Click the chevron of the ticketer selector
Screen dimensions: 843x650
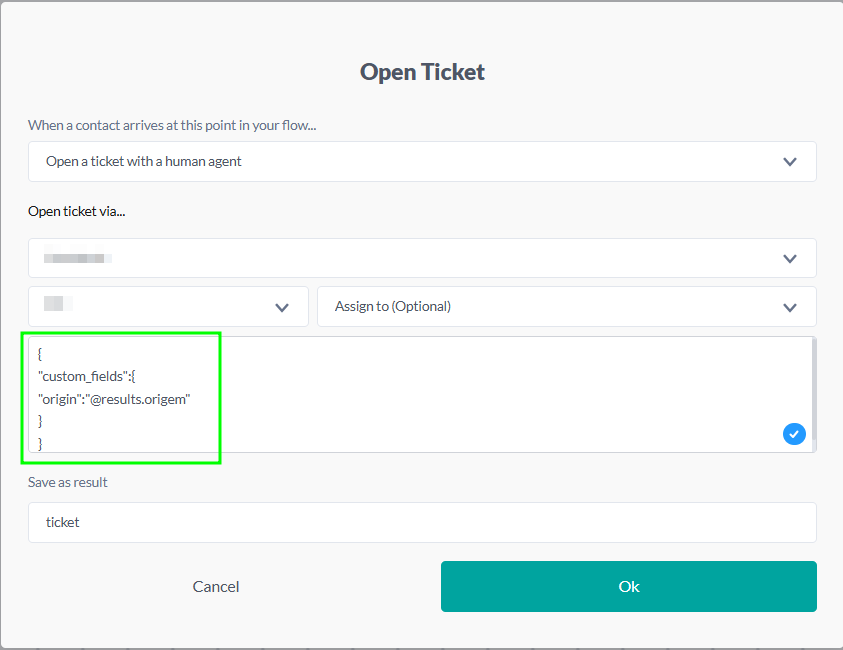(790, 258)
